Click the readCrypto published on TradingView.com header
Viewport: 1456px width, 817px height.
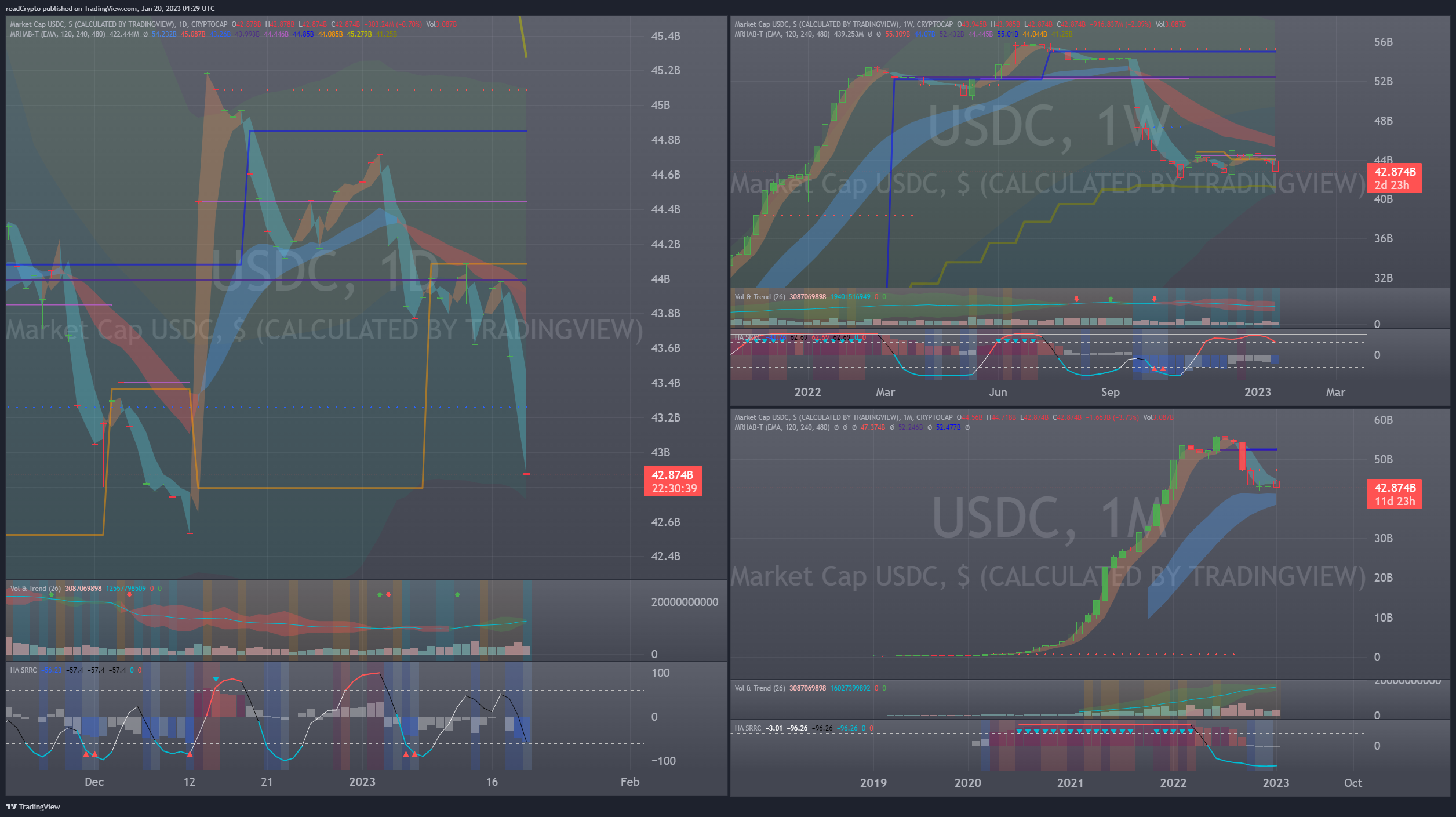(x=110, y=8)
